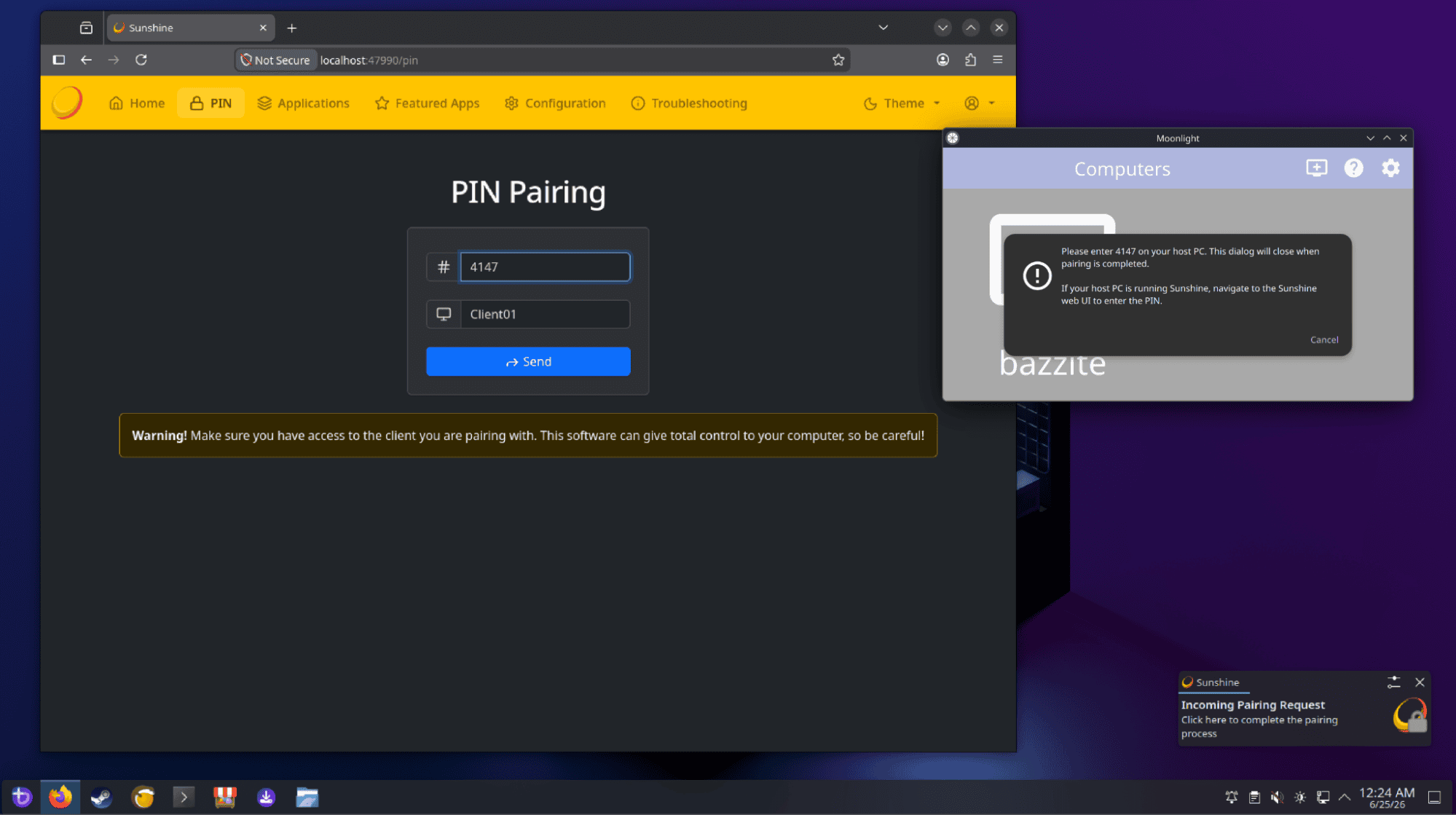Open the display configuration tray icon
The height and width of the screenshot is (815, 1456).
[x=1323, y=798]
